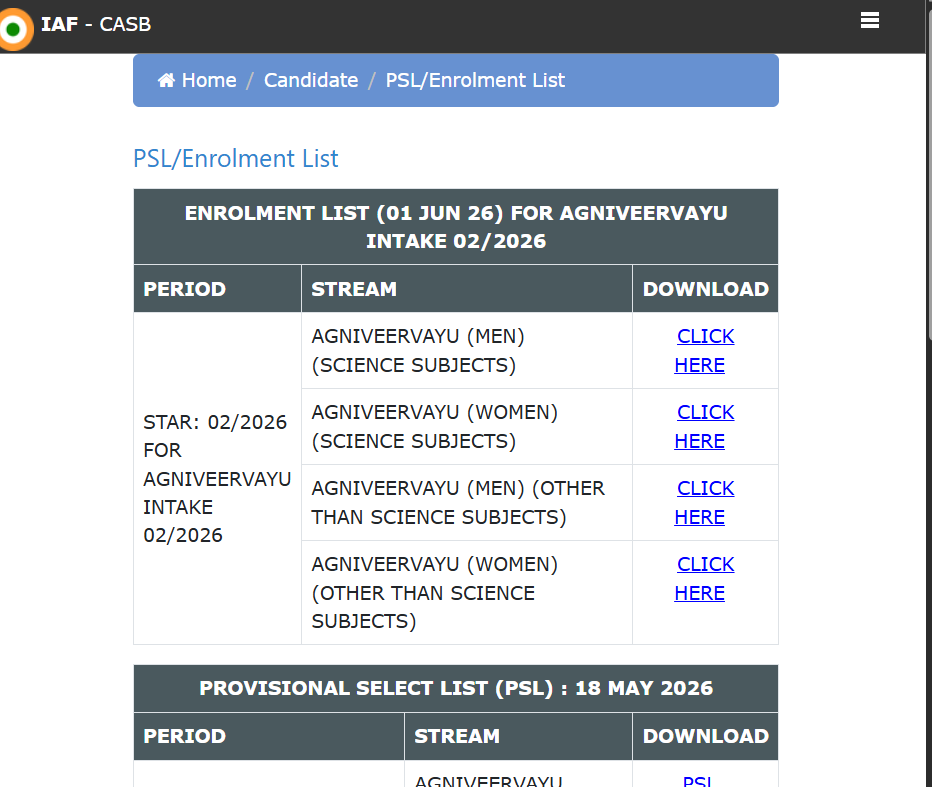
Task: Open the hamburger navigation menu
Action: pos(870,21)
